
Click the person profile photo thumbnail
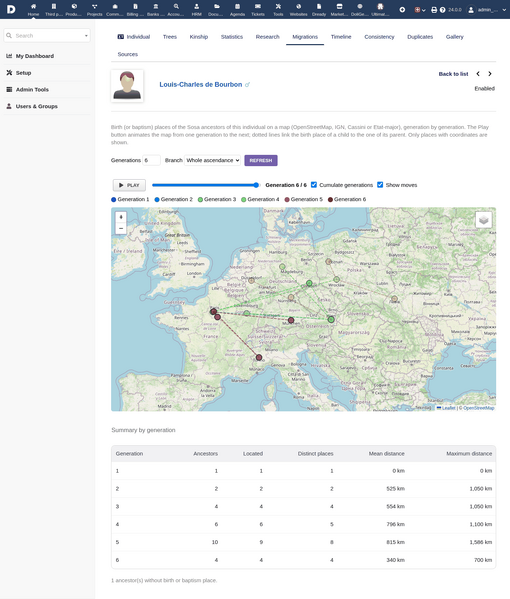[127, 86]
